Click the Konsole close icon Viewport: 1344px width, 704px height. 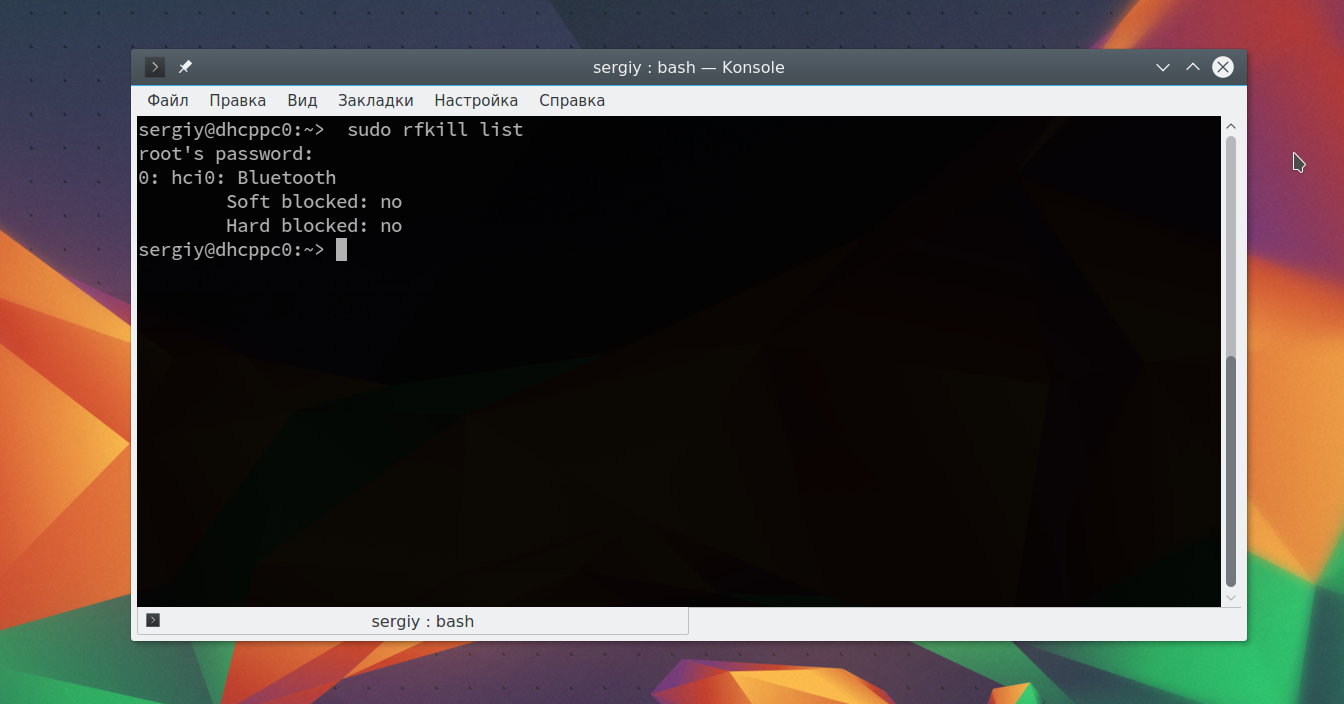[1222, 67]
